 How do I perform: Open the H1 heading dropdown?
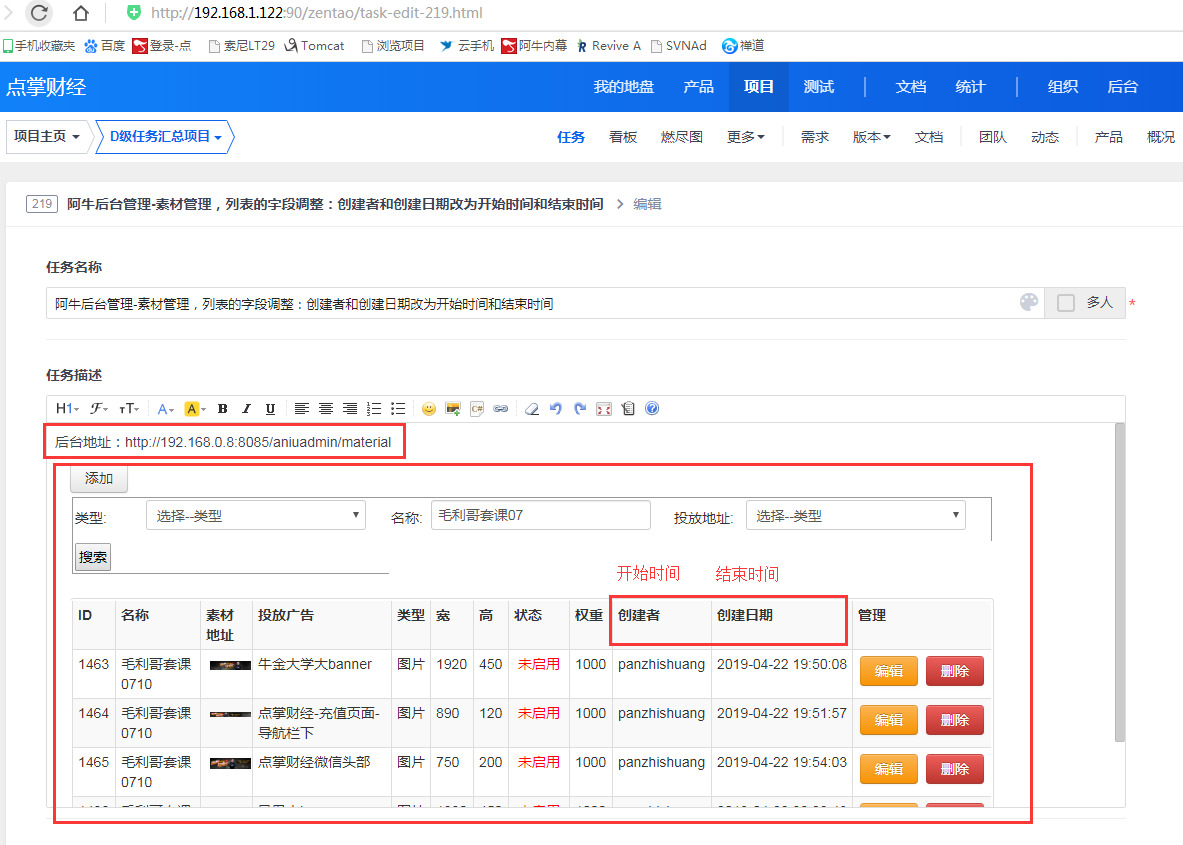(67, 409)
